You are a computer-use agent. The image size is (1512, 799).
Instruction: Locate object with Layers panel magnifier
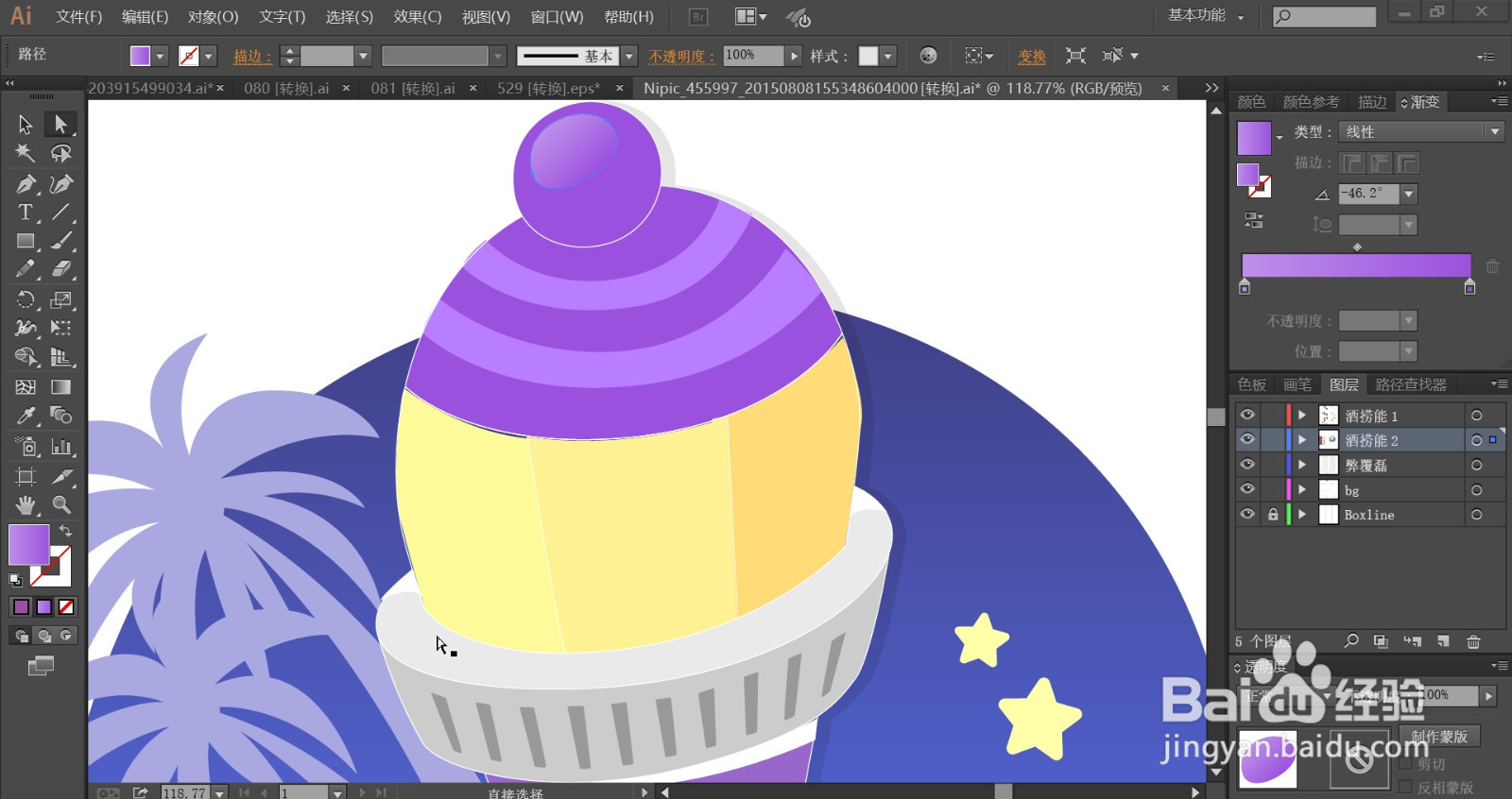(1351, 641)
